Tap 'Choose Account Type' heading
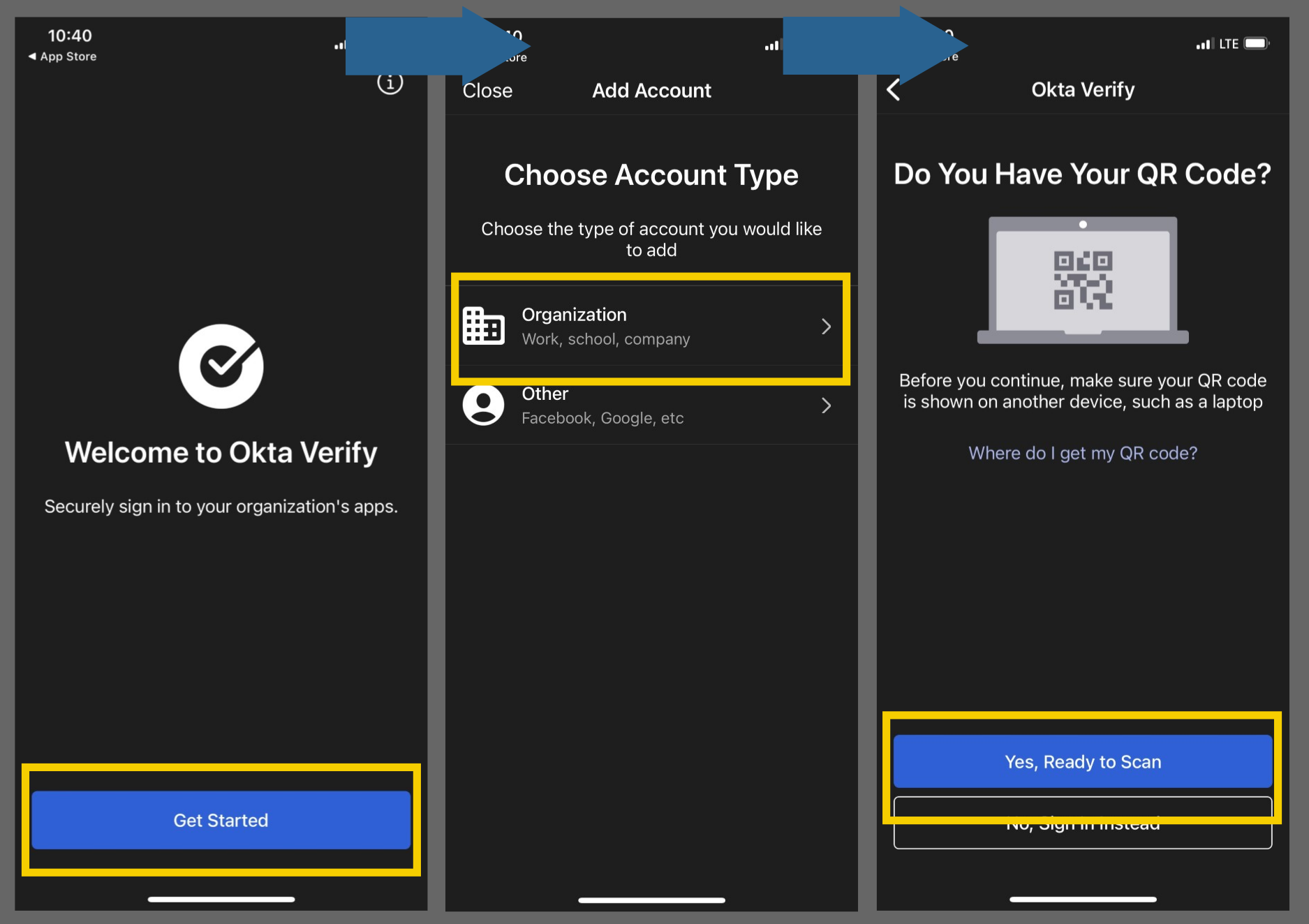1309x924 pixels. click(x=651, y=175)
